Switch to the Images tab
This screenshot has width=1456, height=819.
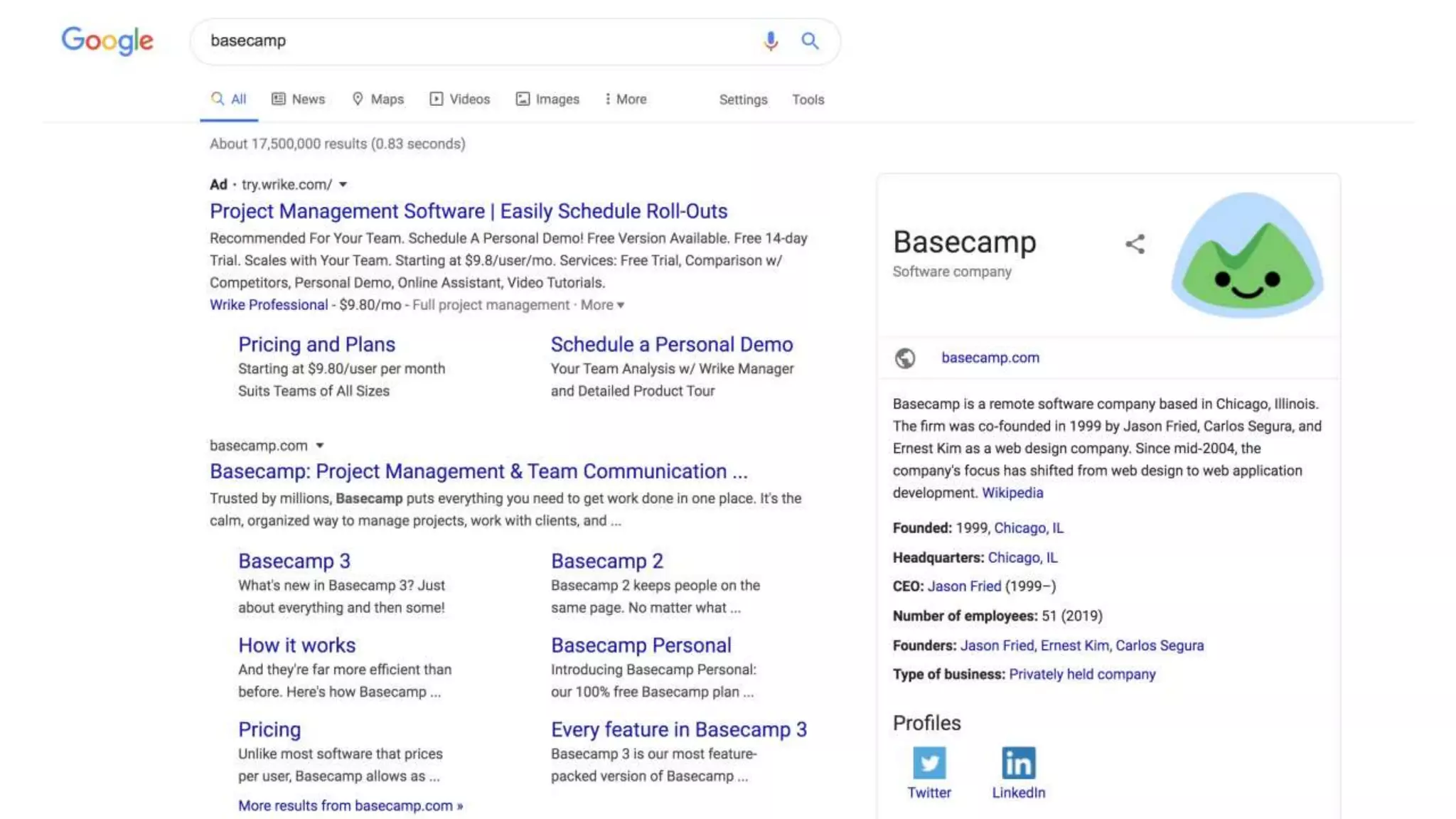547,100
